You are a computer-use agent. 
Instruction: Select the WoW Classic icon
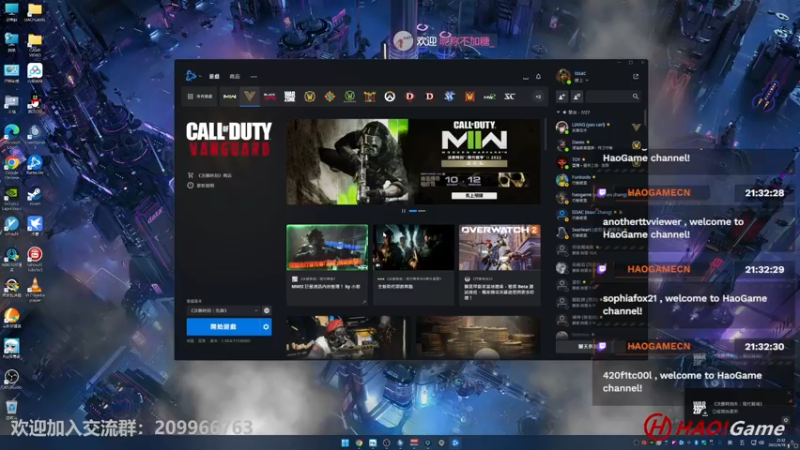tap(349, 96)
